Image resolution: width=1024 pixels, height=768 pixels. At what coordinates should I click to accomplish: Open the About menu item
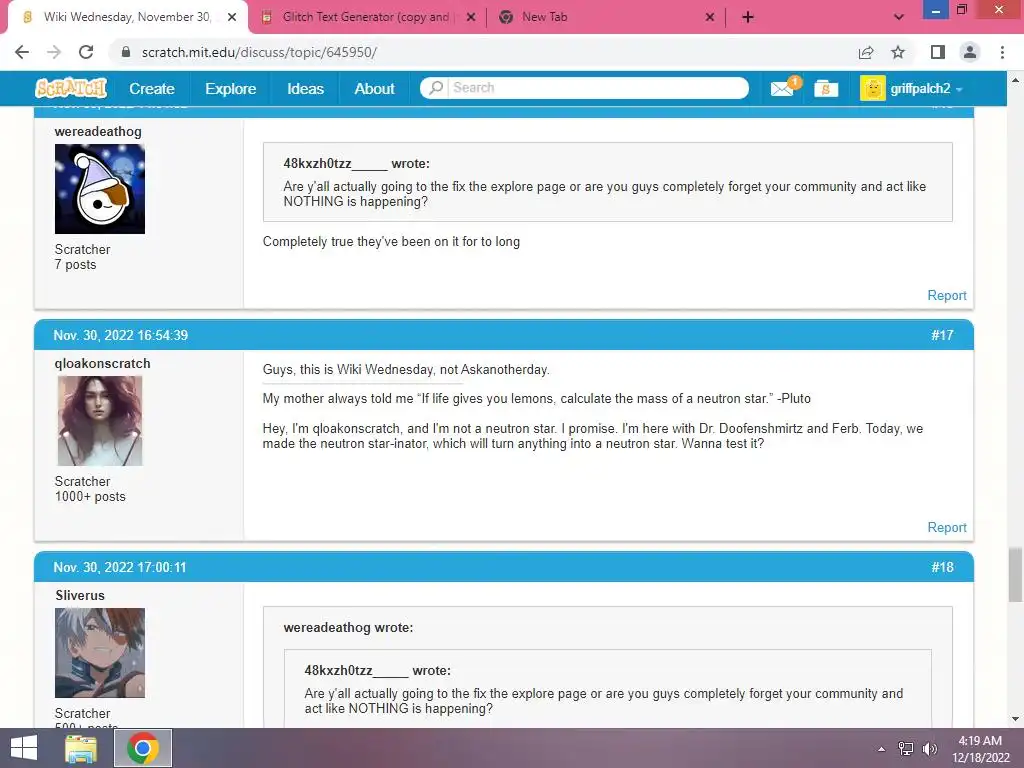[x=374, y=89]
